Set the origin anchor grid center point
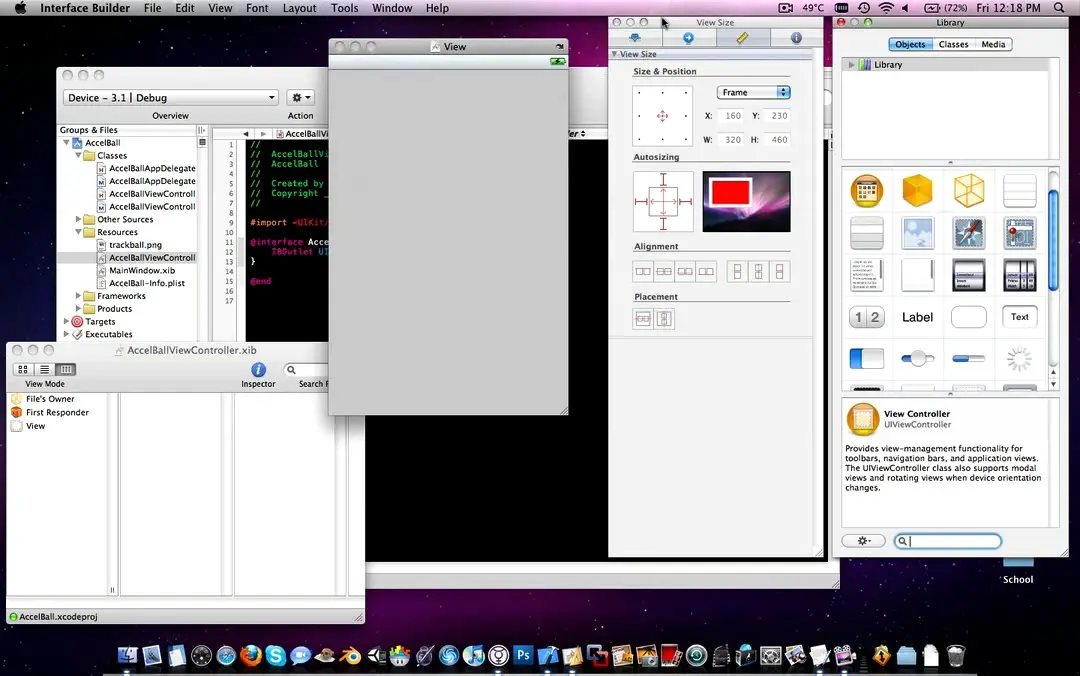This screenshot has width=1080, height=676. [663, 116]
